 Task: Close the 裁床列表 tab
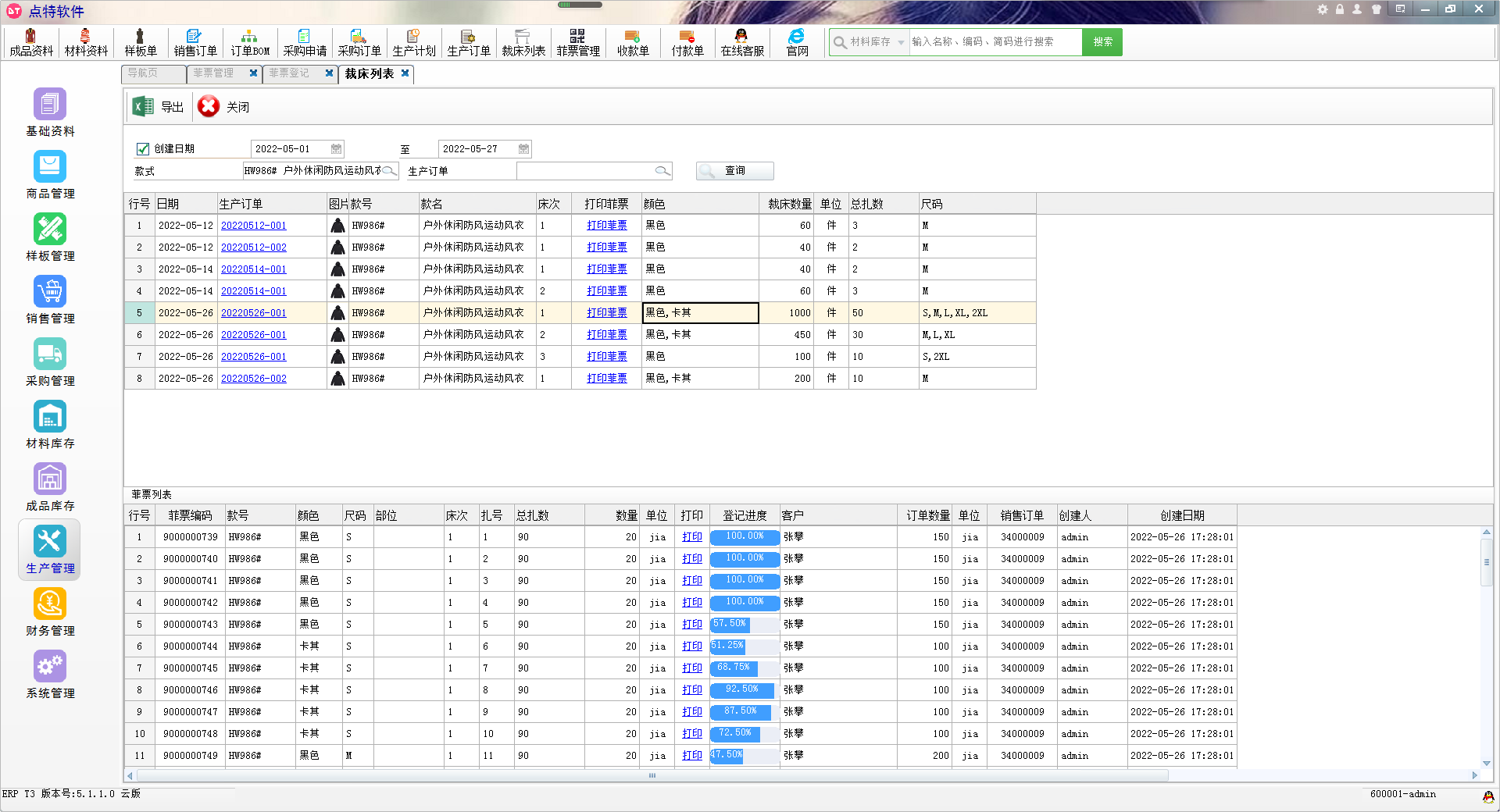click(x=405, y=73)
